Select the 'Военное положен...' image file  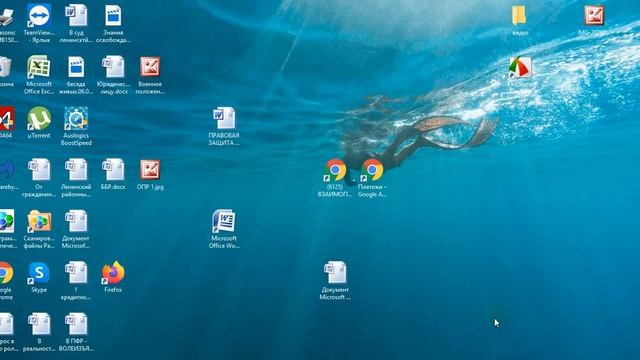click(x=150, y=67)
